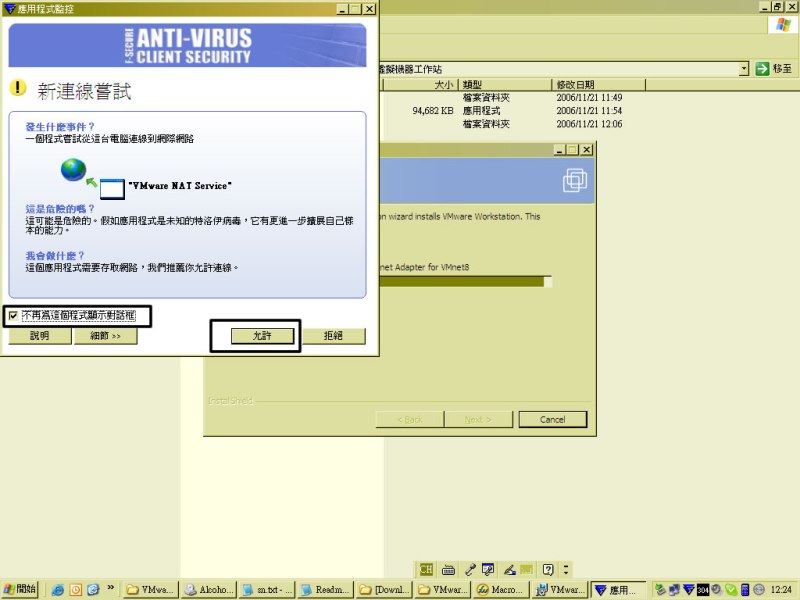Switch to Macro... taskbar button

click(x=501, y=590)
